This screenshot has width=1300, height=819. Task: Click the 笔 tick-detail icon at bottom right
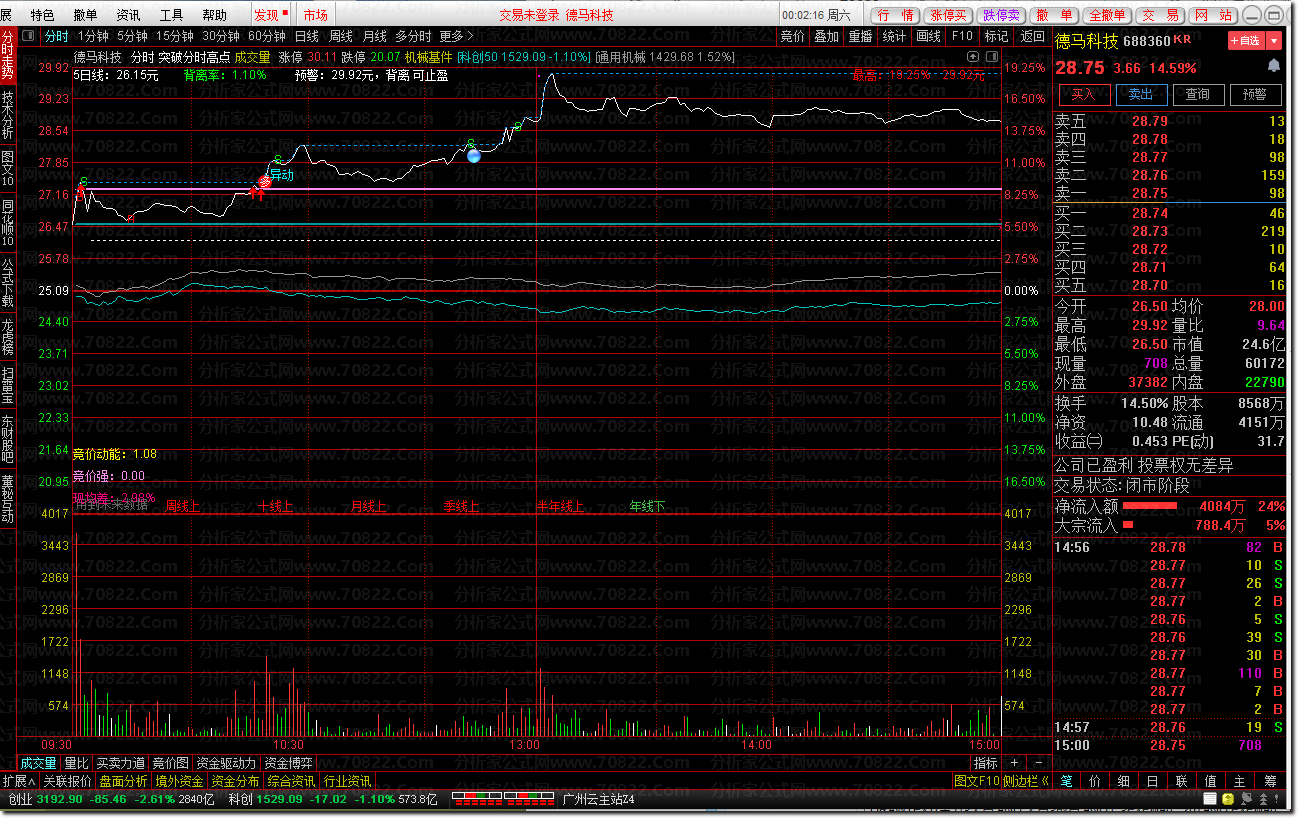coord(1066,781)
